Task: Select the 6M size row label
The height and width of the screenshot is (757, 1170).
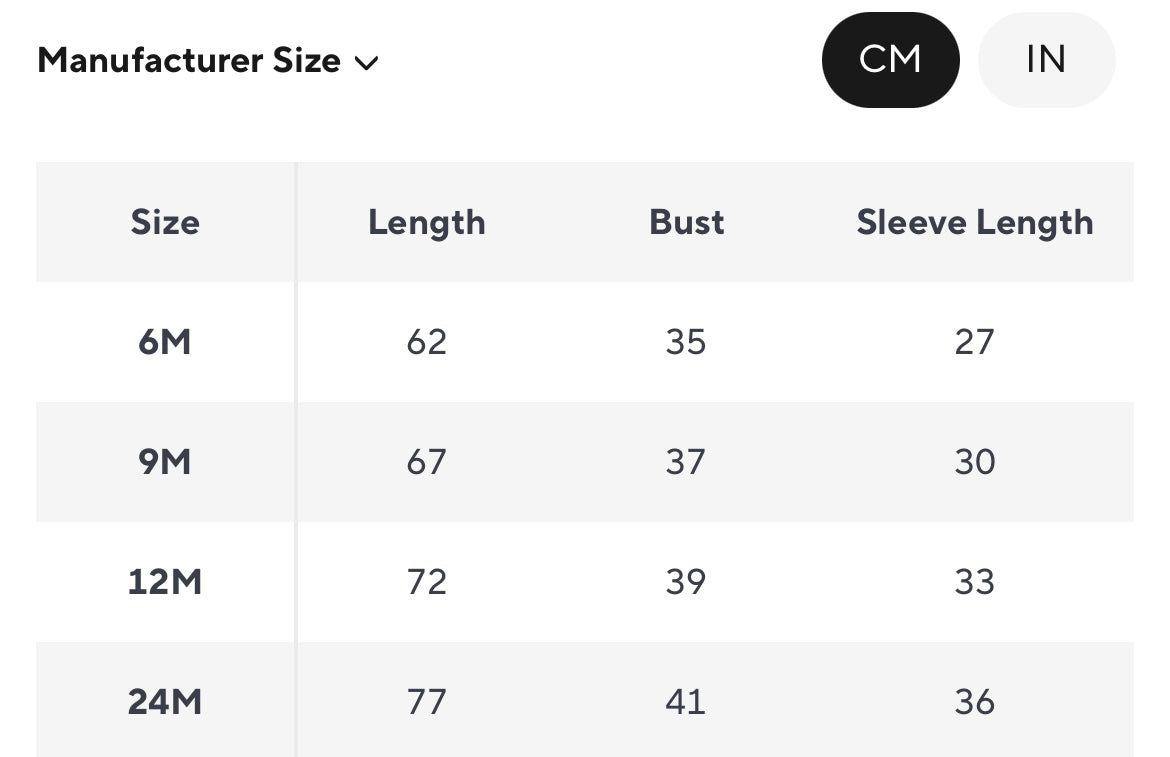Action: [165, 342]
